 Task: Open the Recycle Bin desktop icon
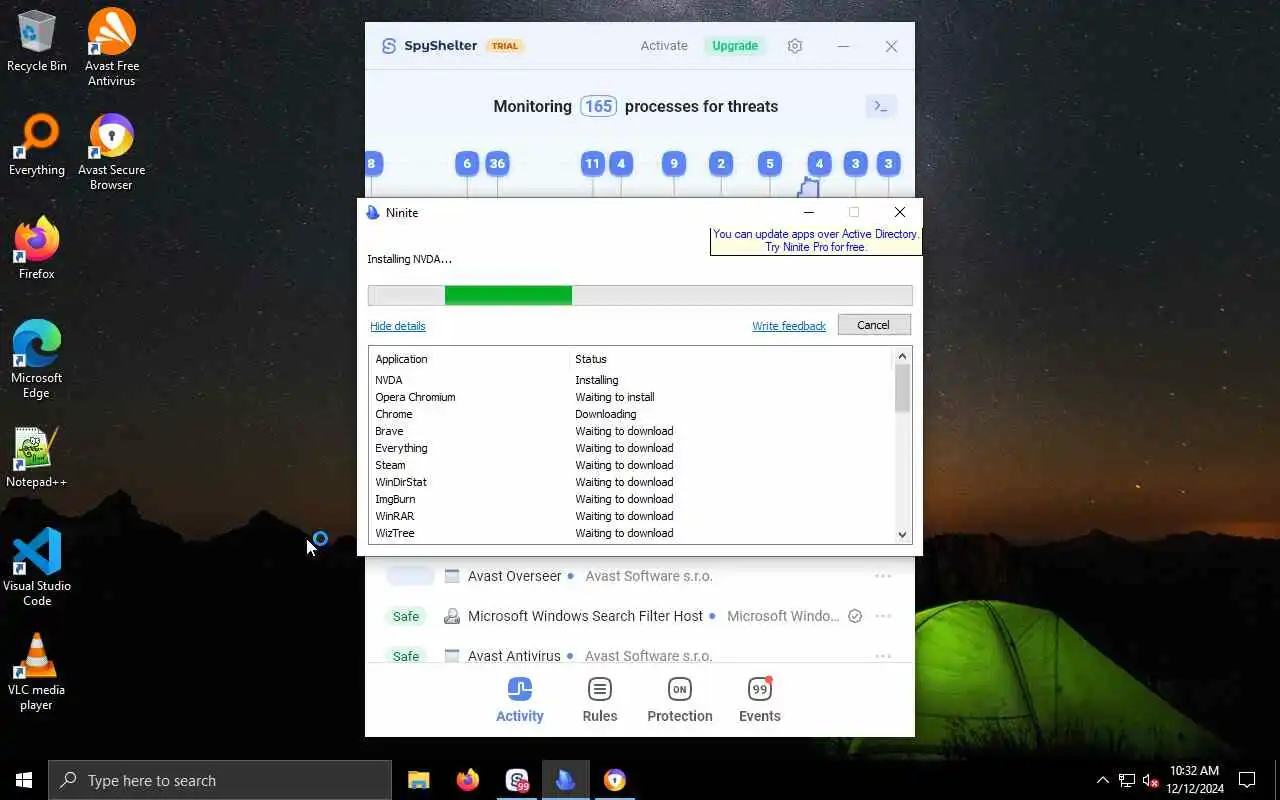pos(37,41)
